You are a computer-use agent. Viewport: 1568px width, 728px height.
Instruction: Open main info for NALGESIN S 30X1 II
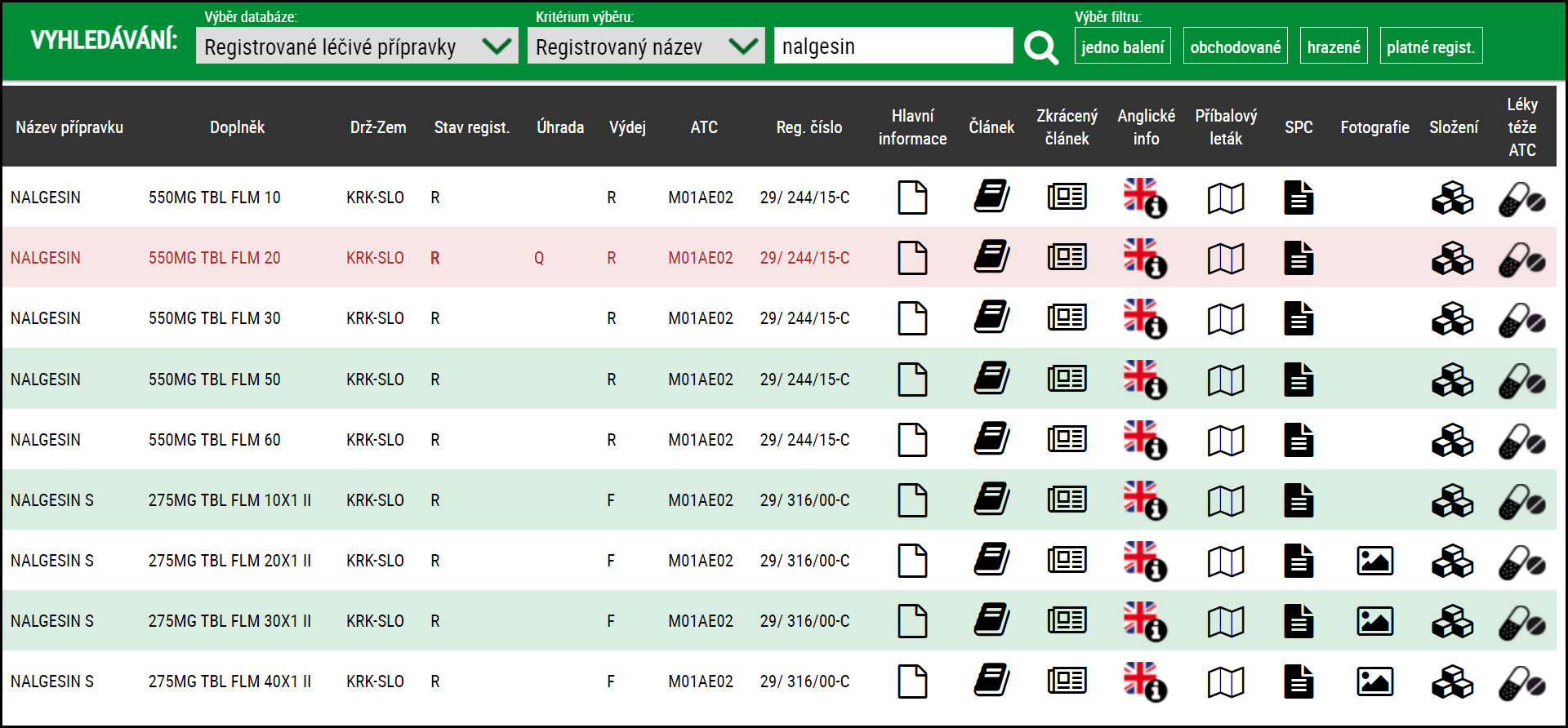(912, 621)
